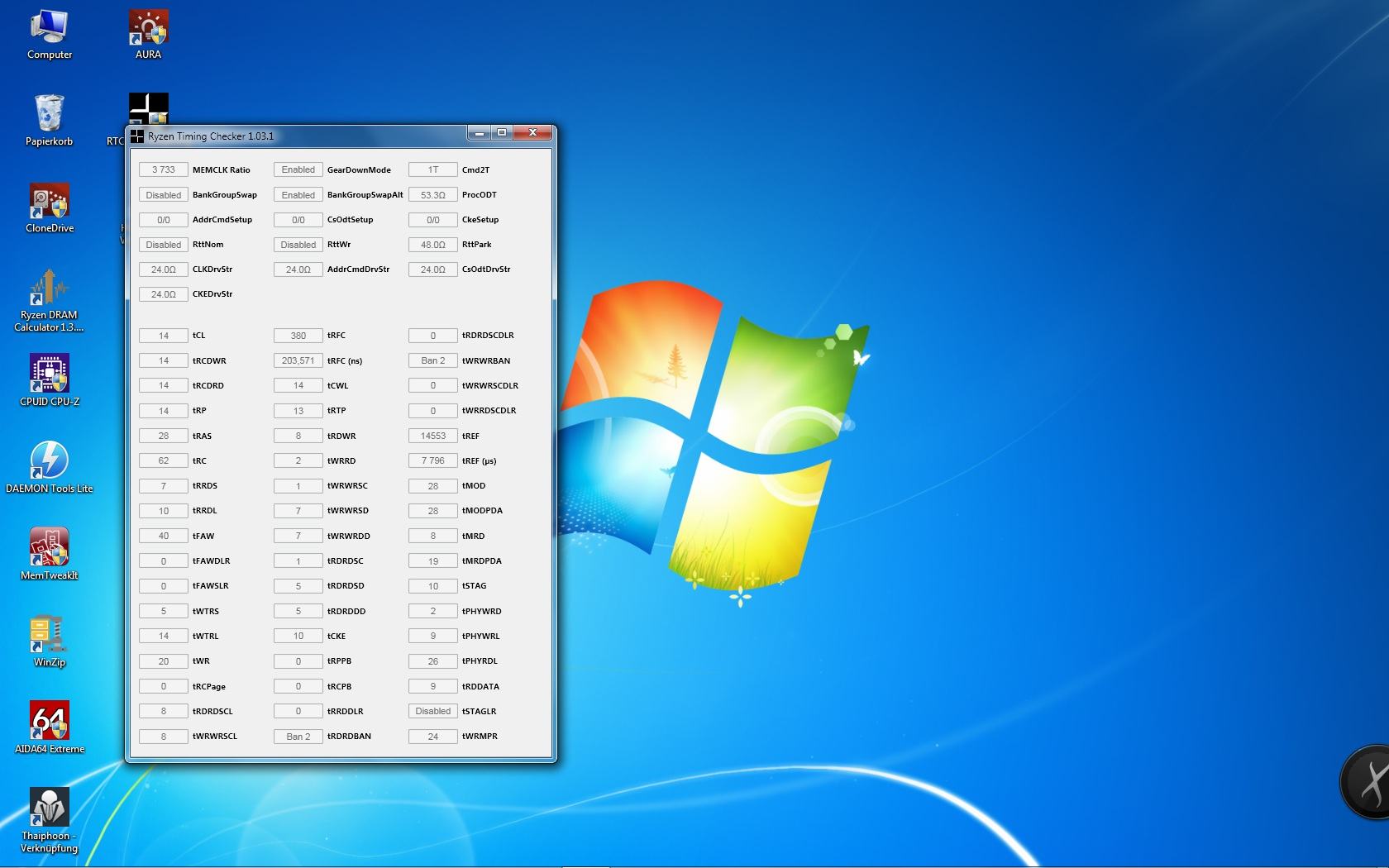The width and height of the screenshot is (1389, 868).
Task: Click the RttWr value box
Action: 298,245
